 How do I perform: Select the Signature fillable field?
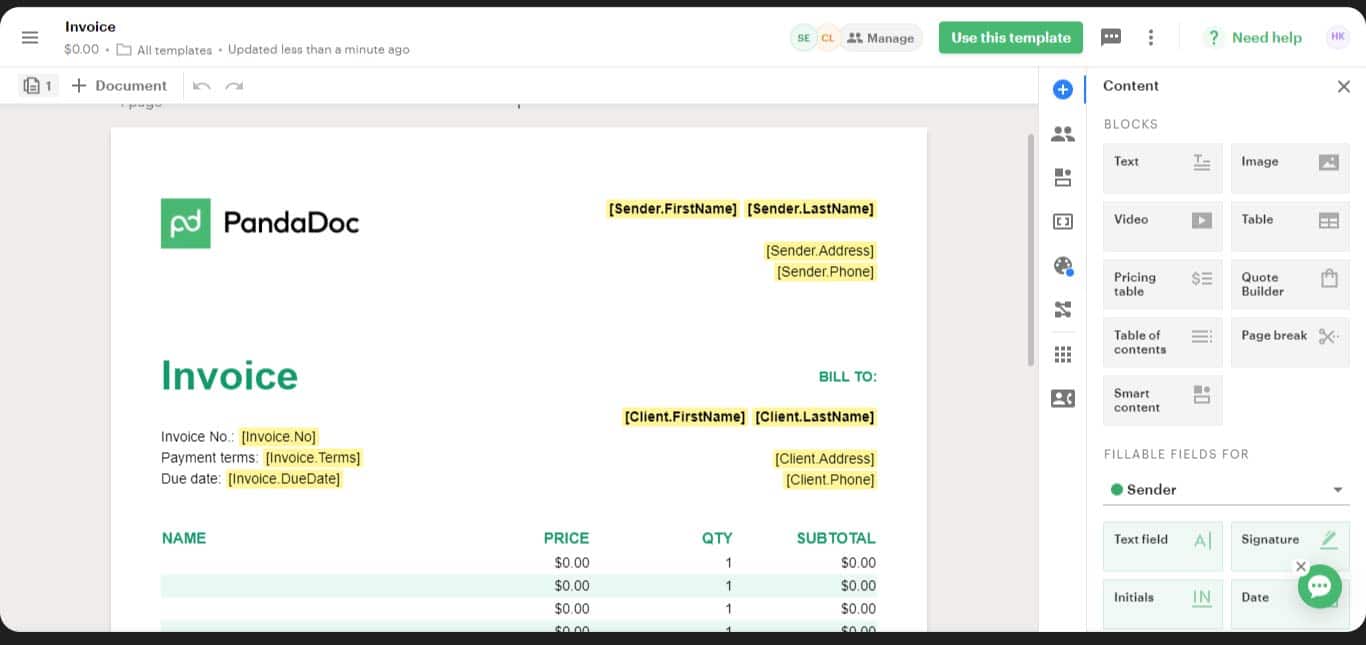[1289, 546]
